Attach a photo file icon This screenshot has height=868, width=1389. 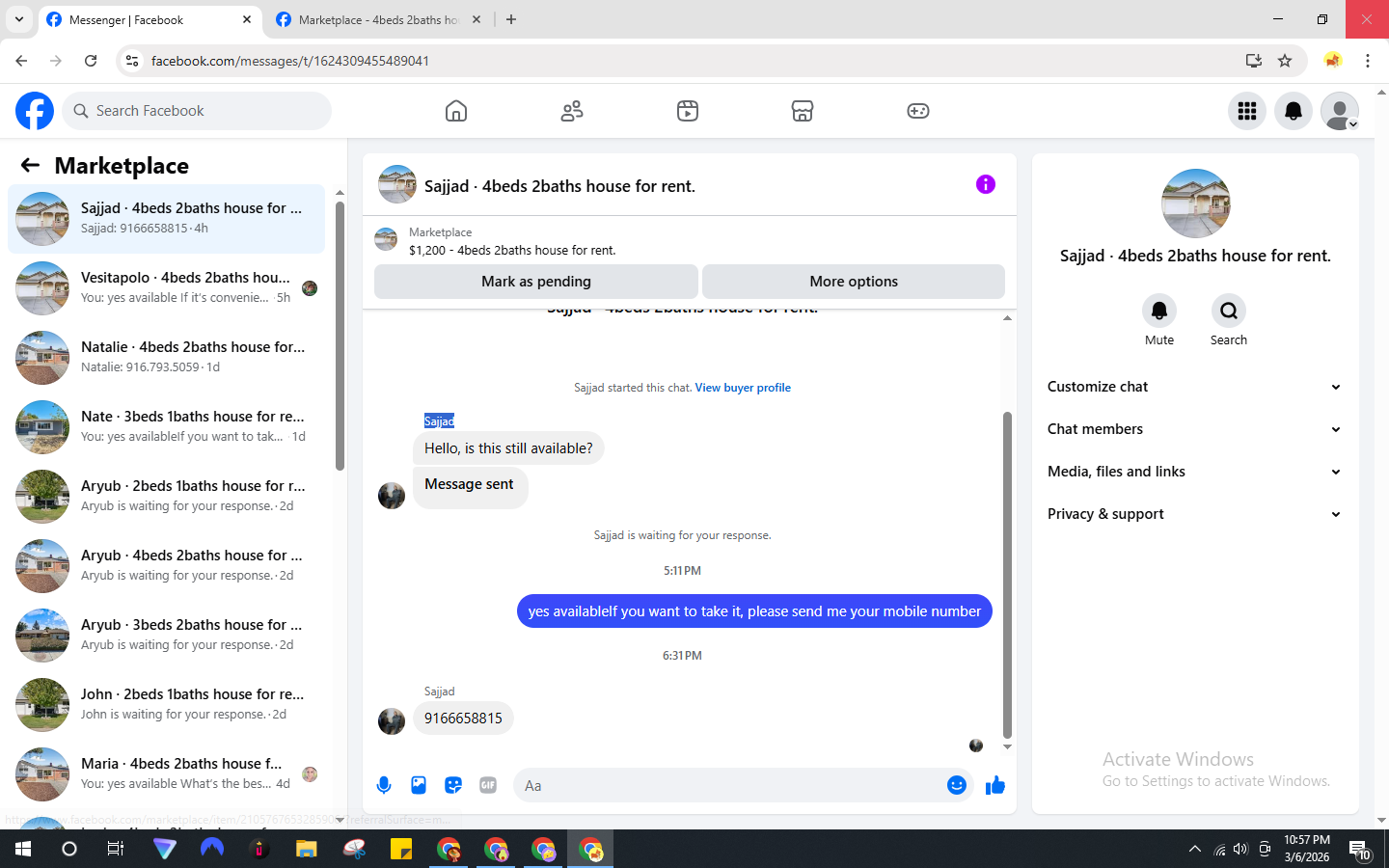click(x=419, y=785)
